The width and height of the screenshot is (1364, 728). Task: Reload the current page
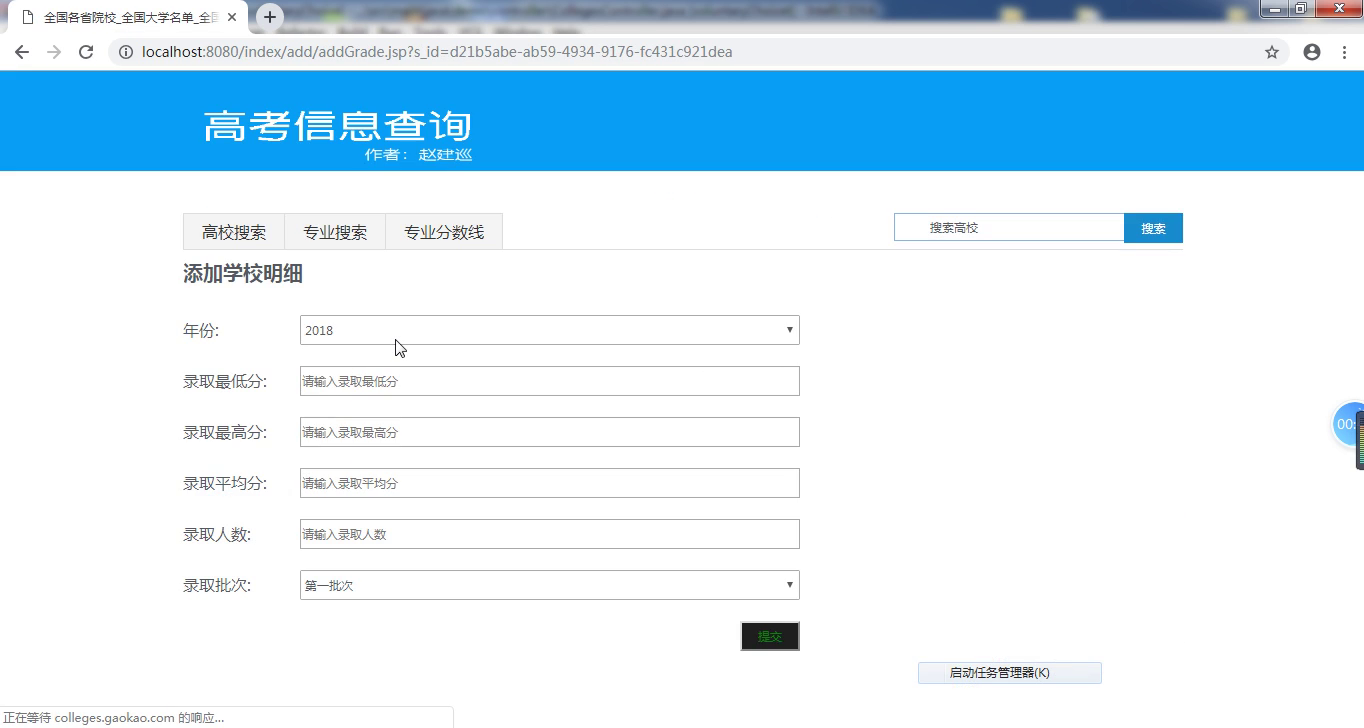click(x=86, y=52)
